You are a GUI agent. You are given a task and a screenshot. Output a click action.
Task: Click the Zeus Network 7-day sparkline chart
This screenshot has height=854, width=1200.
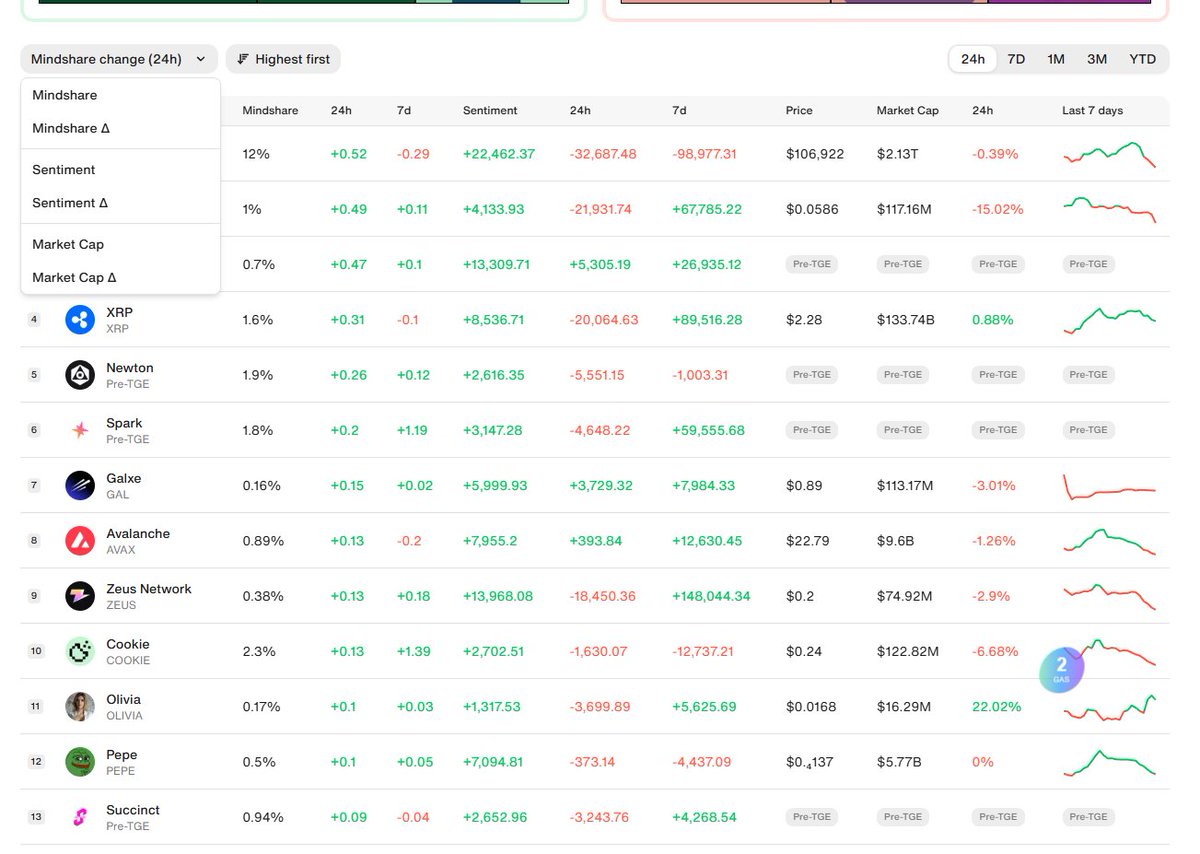[x=1109, y=596]
